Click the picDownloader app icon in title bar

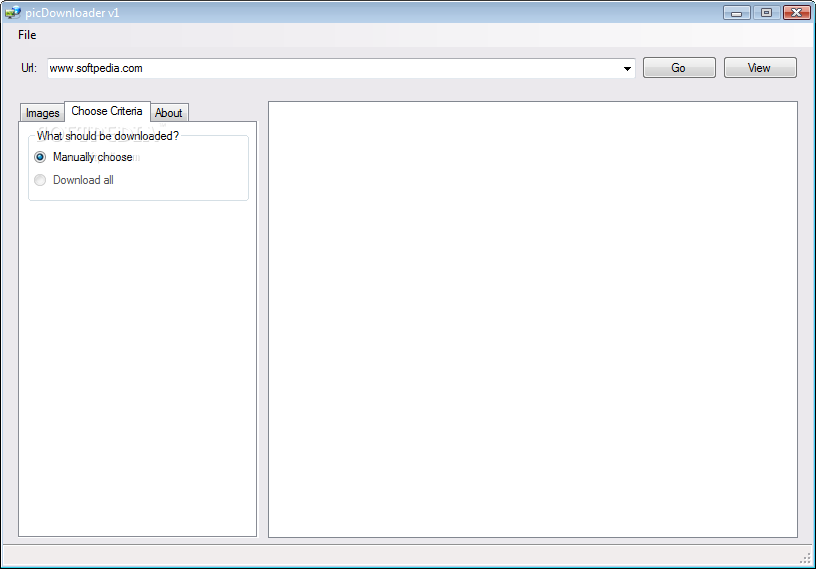[x=12, y=12]
